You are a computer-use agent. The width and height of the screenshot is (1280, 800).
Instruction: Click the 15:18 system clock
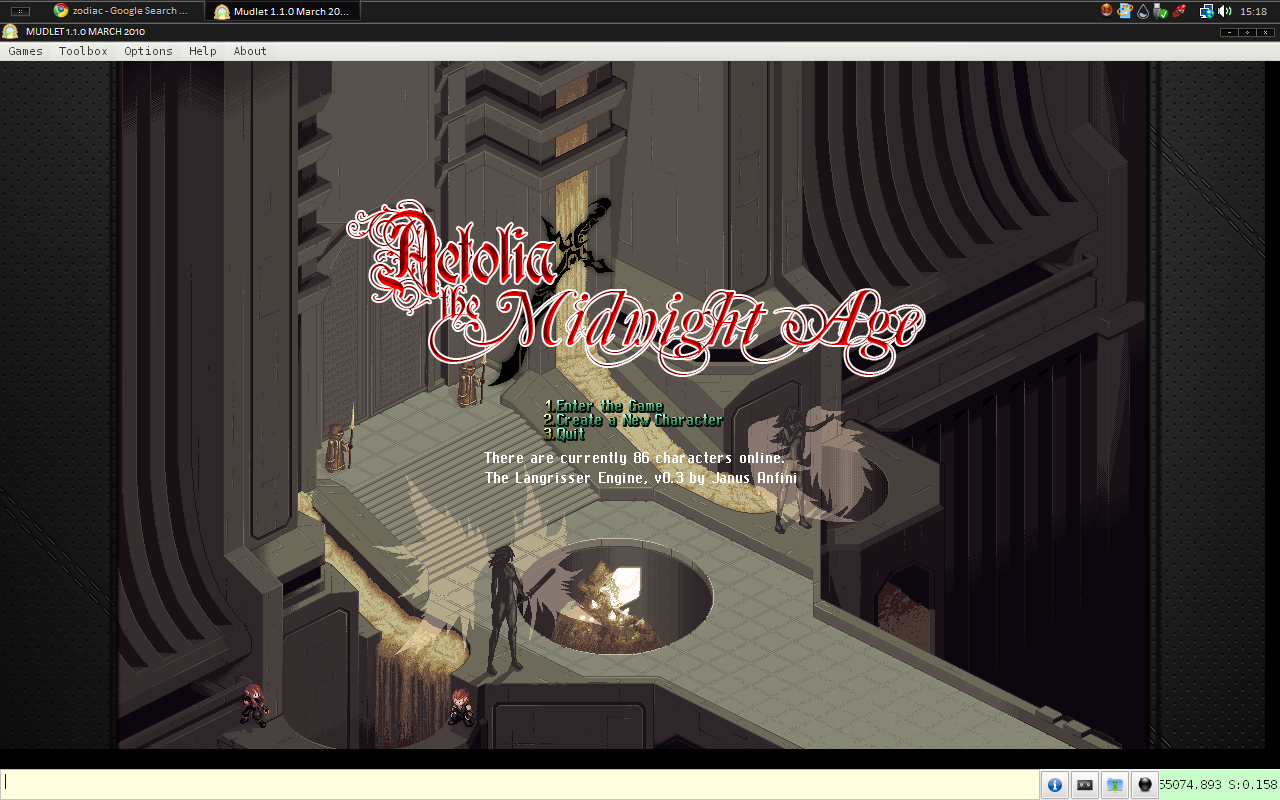coord(1254,11)
